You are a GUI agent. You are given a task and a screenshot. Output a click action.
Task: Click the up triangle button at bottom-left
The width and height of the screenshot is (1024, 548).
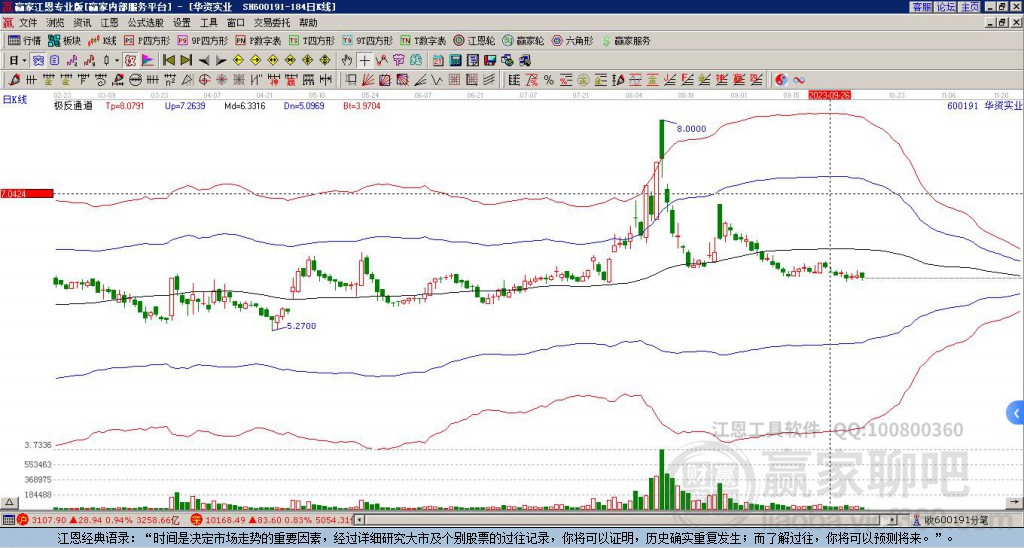tap(9, 502)
